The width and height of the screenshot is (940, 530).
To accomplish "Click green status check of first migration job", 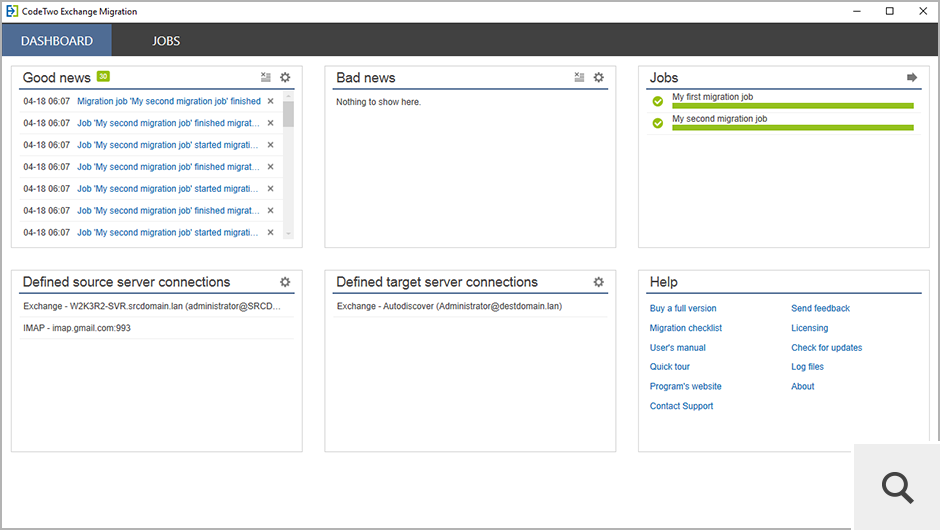I will pyautogui.click(x=657, y=101).
